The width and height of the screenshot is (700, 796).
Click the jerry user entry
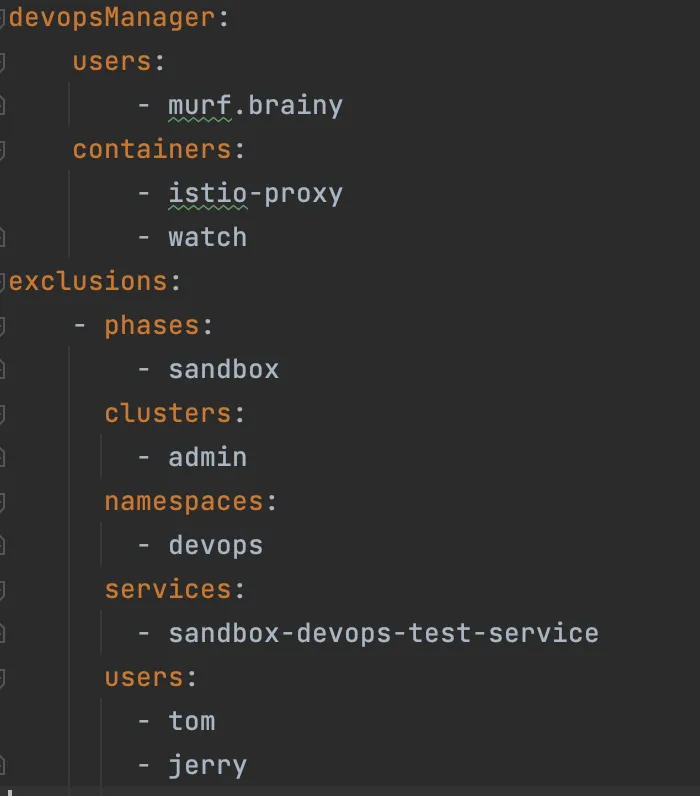tap(207, 766)
